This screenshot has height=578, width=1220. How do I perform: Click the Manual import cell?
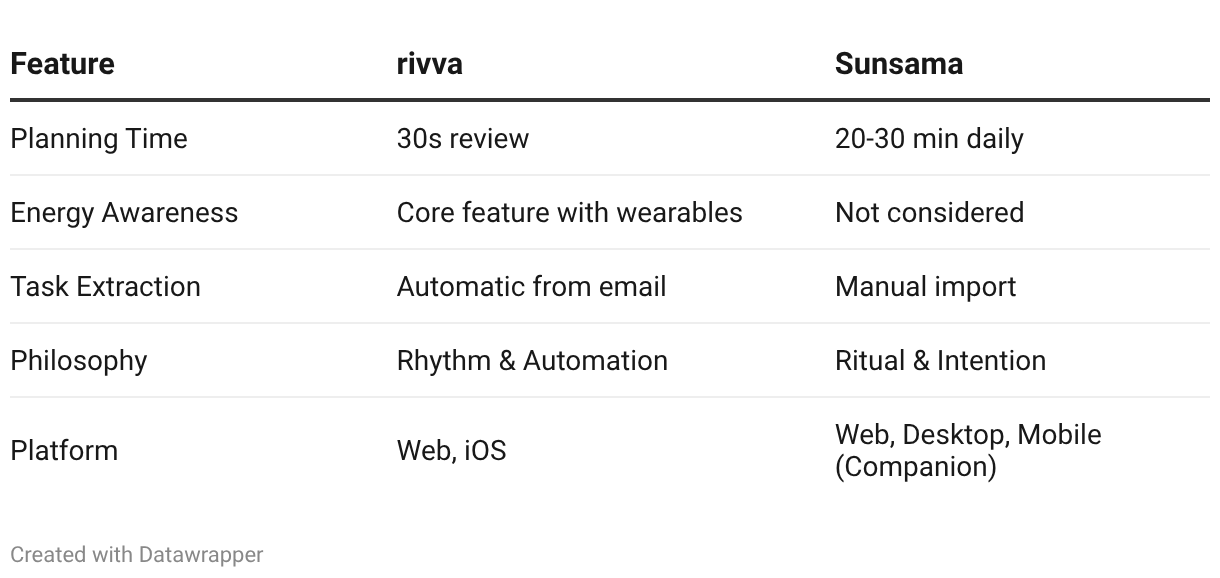pos(925,286)
